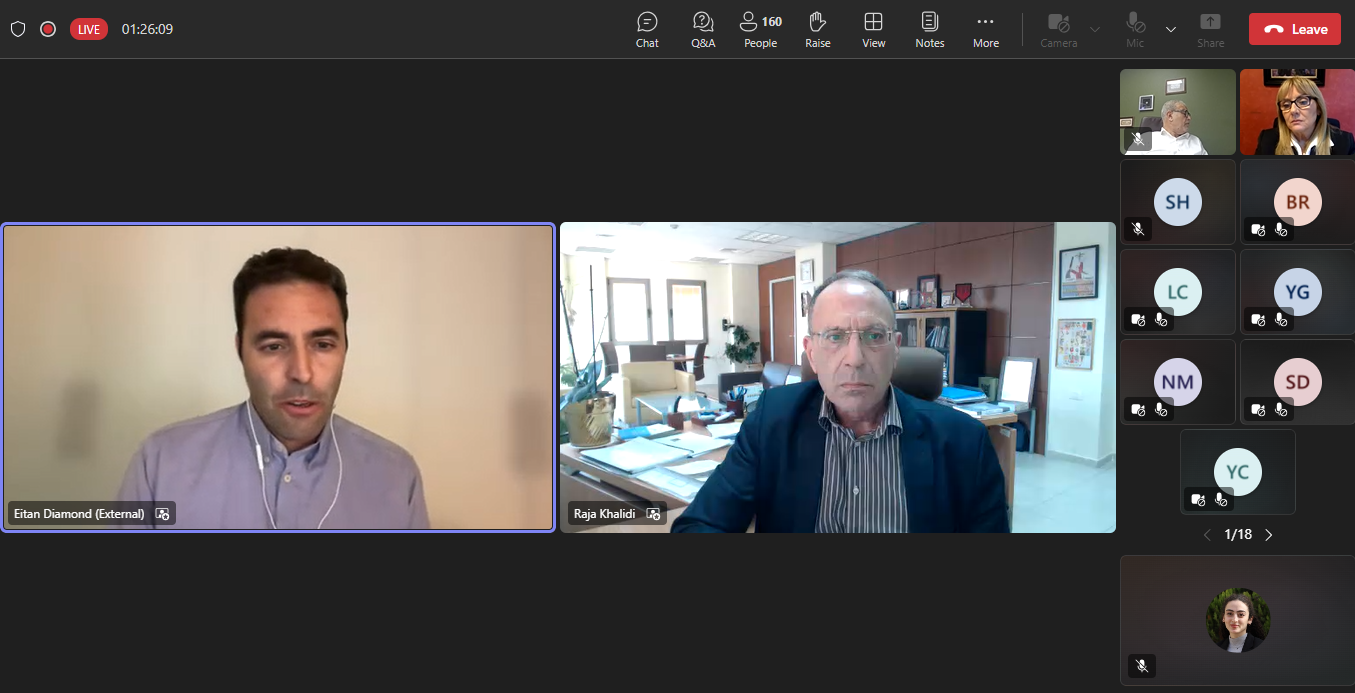Expand the Camera options dropdown arrow
The width and height of the screenshot is (1355, 693).
pos(1095,29)
